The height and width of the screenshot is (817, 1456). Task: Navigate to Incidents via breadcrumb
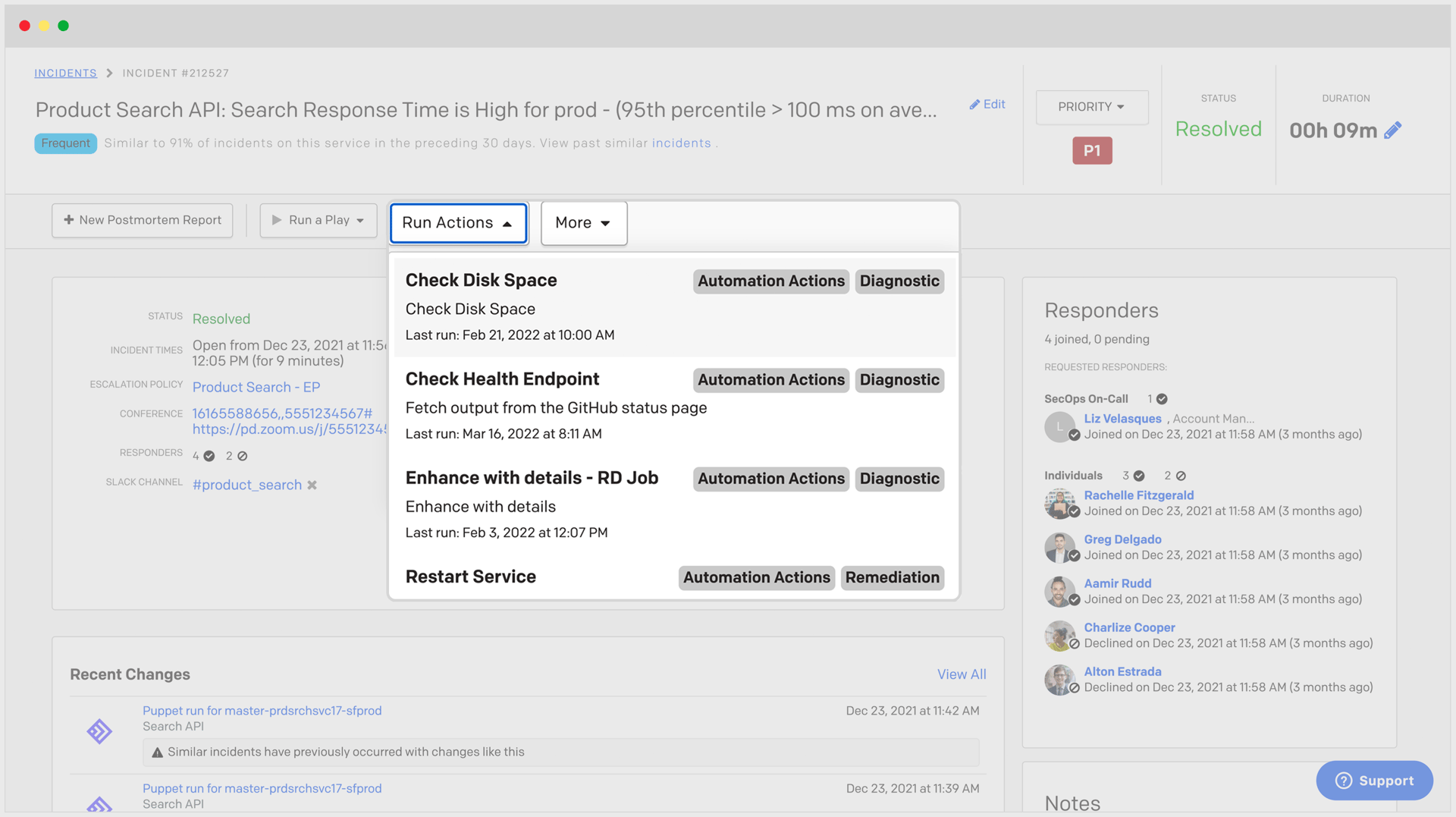click(x=65, y=73)
